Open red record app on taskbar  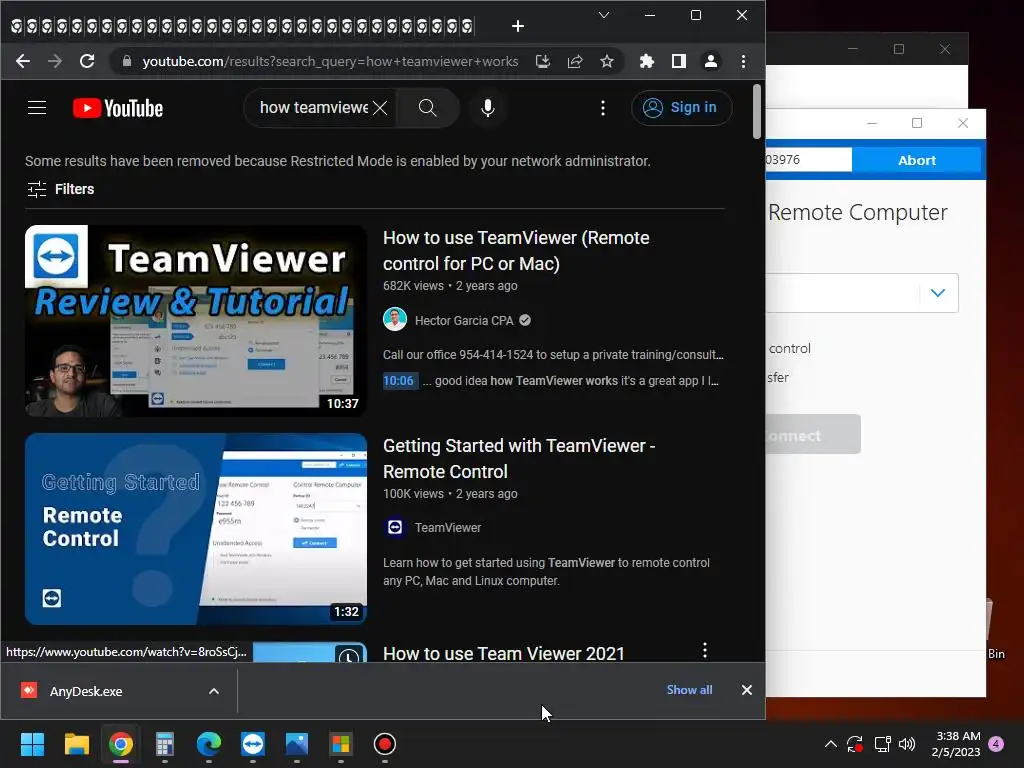[385, 744]
